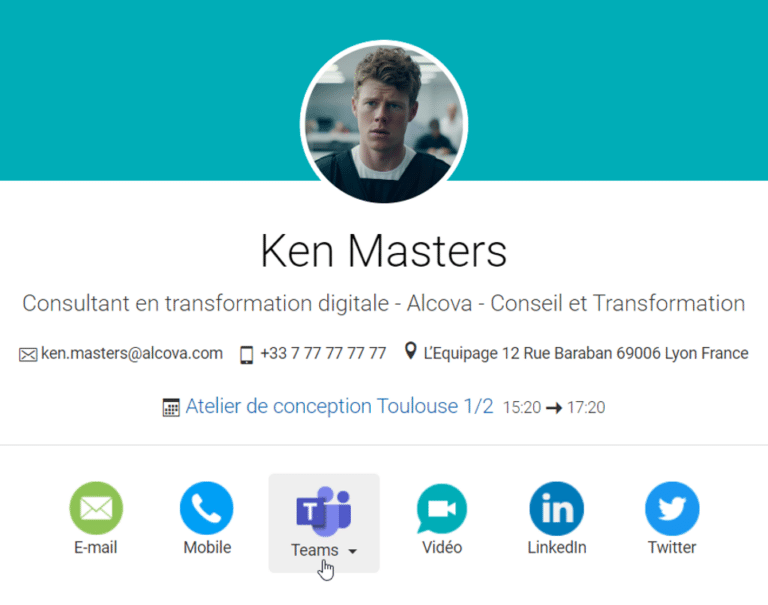Click Ken Masters profile photo

click(384, 123)
